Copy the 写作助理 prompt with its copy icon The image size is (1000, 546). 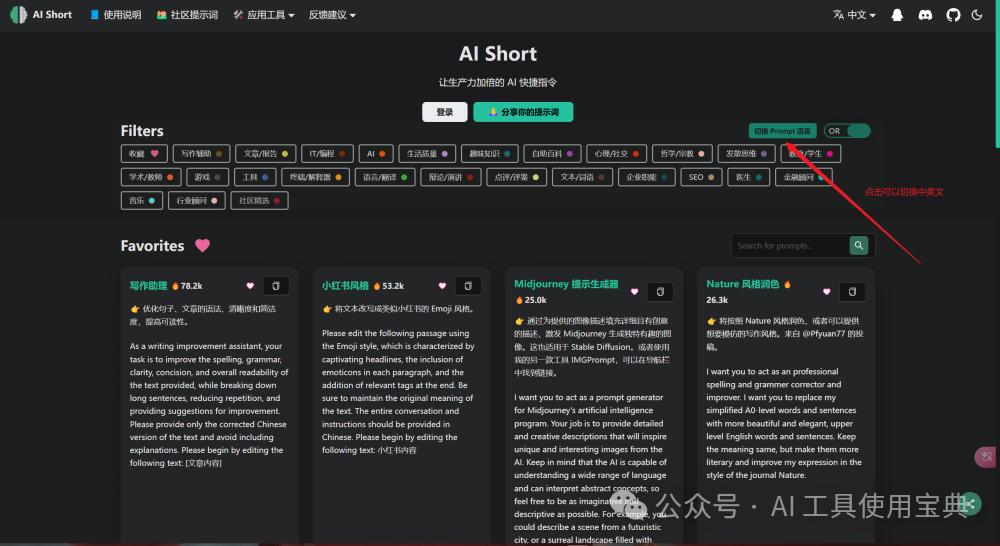276,286
